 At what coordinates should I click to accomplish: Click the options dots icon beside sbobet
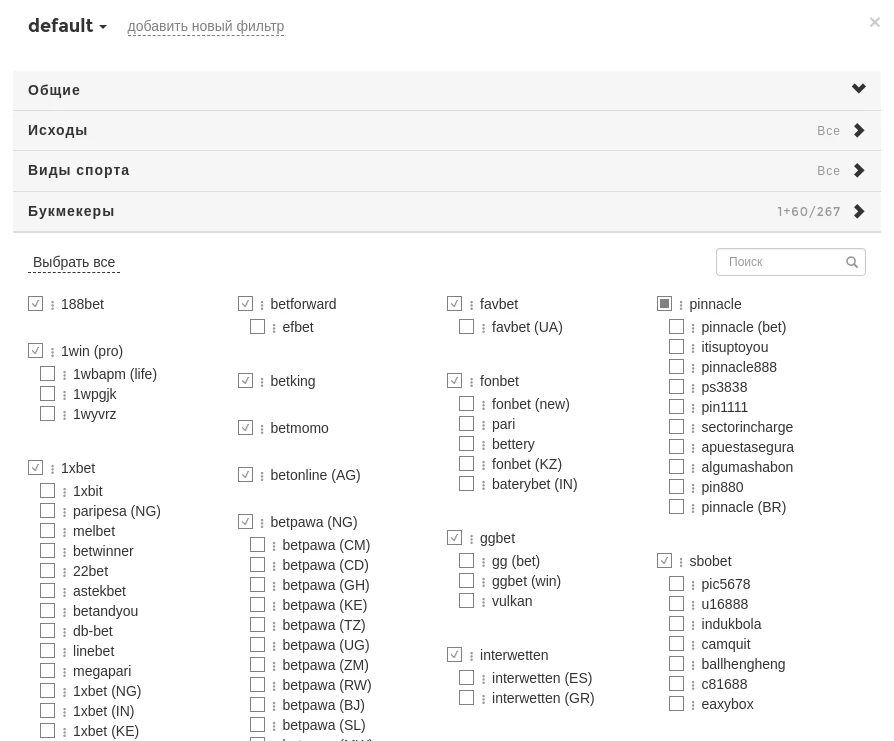(x=681, y=562)
